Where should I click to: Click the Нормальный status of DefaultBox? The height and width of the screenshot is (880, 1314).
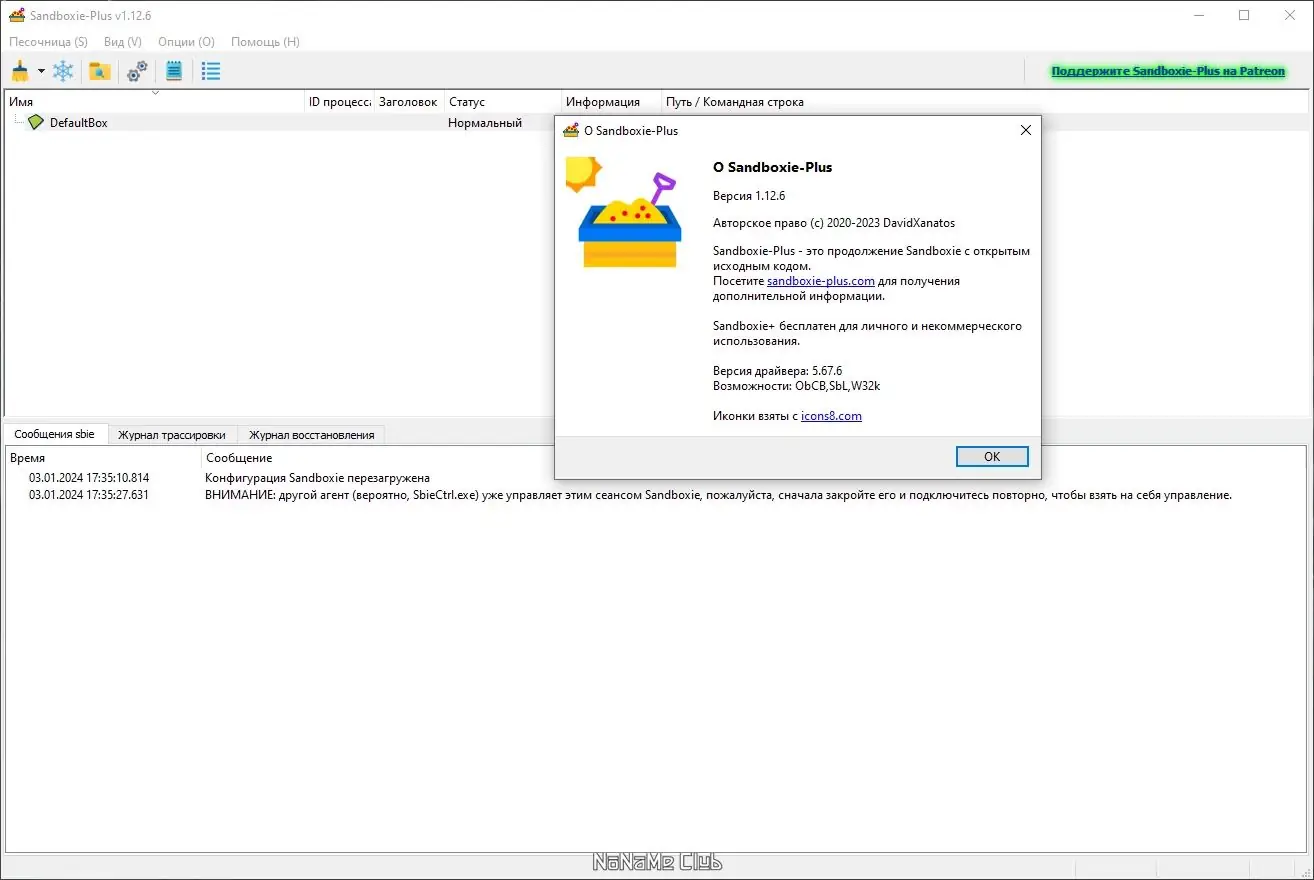pos(485,123)
